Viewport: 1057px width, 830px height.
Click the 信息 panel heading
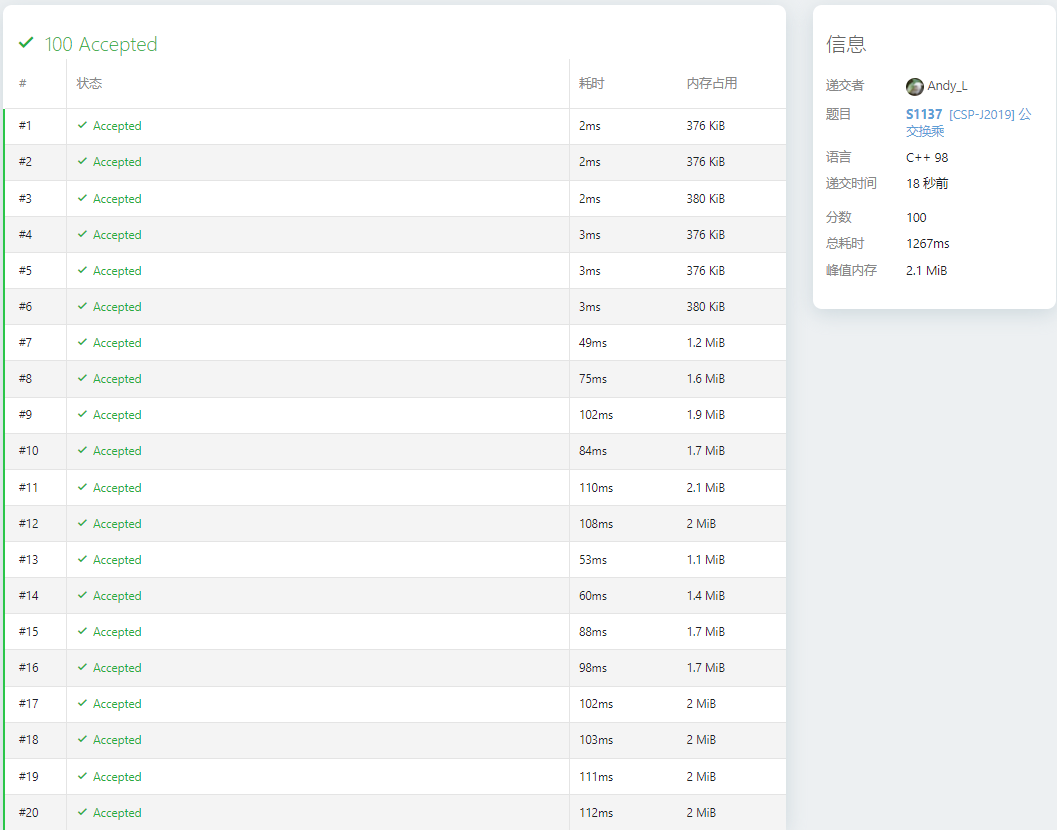click(x=845, y=45)
